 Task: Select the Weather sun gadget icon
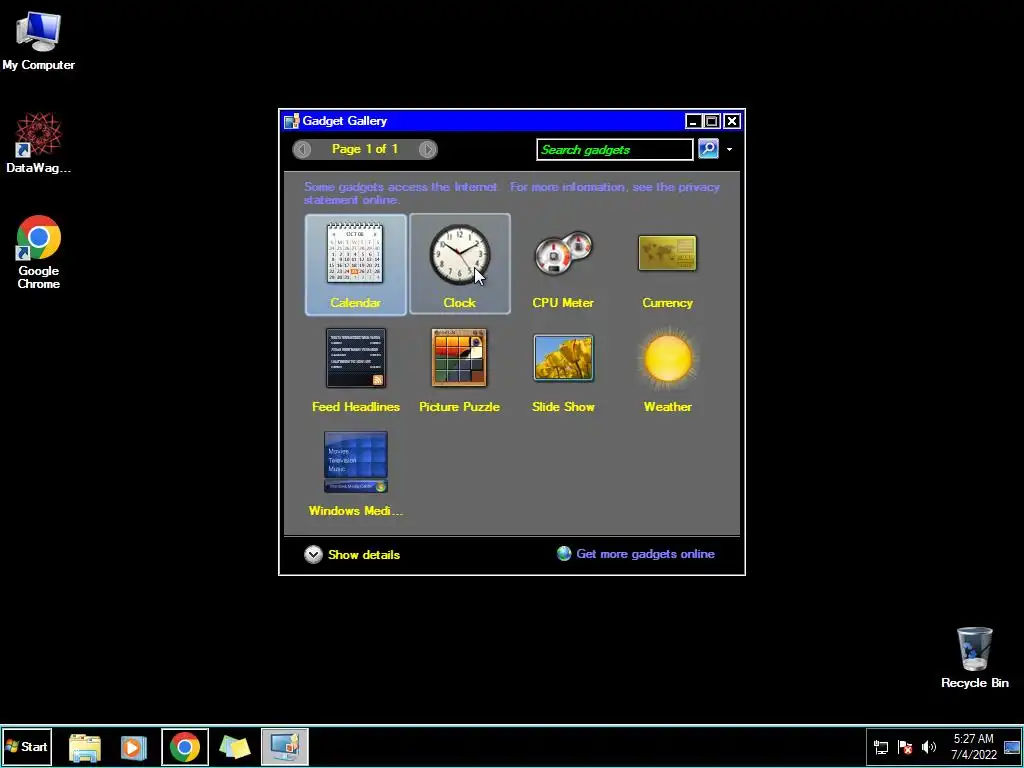(667, 359)
